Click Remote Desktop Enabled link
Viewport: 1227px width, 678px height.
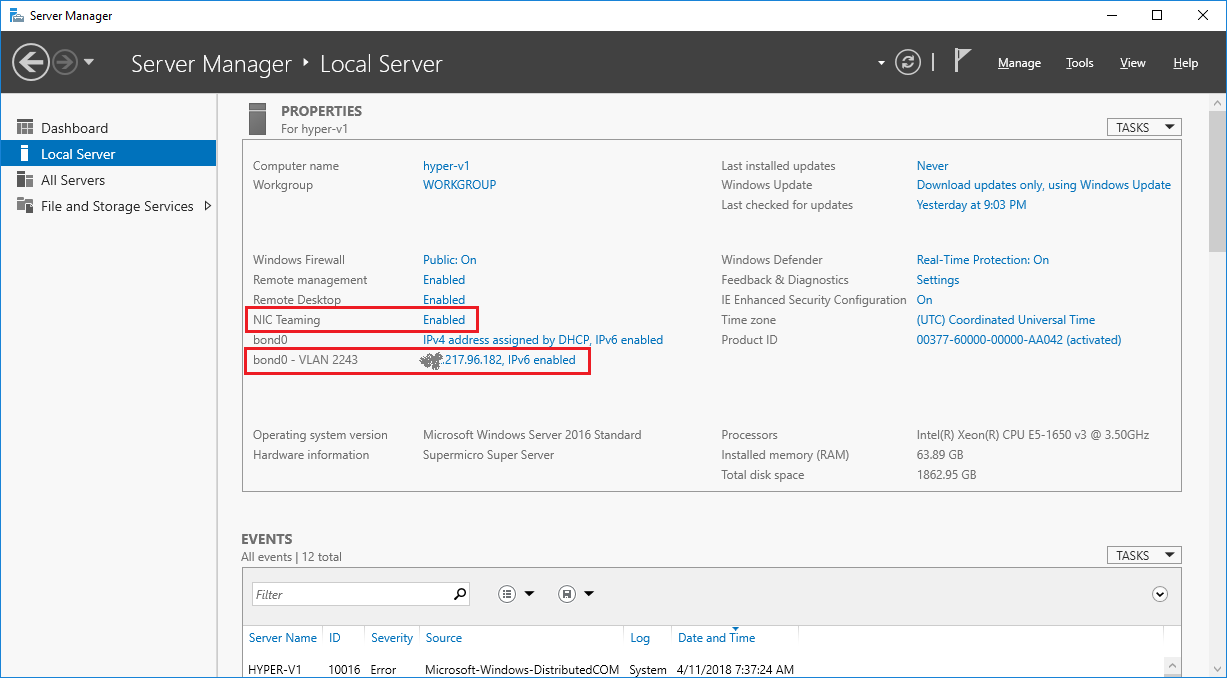coord(444,300)
